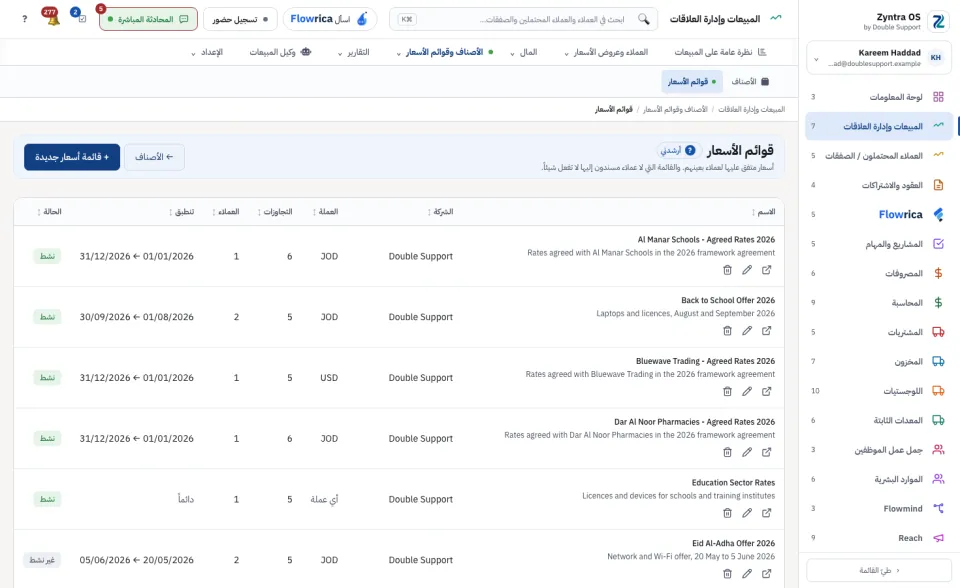Open Flowmind in sidebar
The width and height of the screenshot is (960, 588).
(x=878, y=508)
